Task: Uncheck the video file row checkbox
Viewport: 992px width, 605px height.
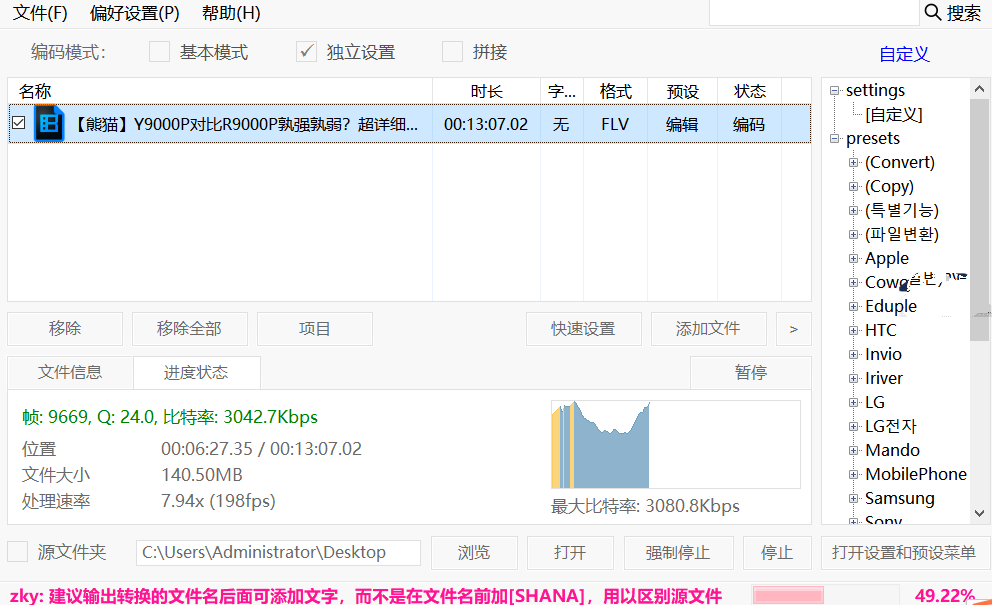Action: click(19, 123)
